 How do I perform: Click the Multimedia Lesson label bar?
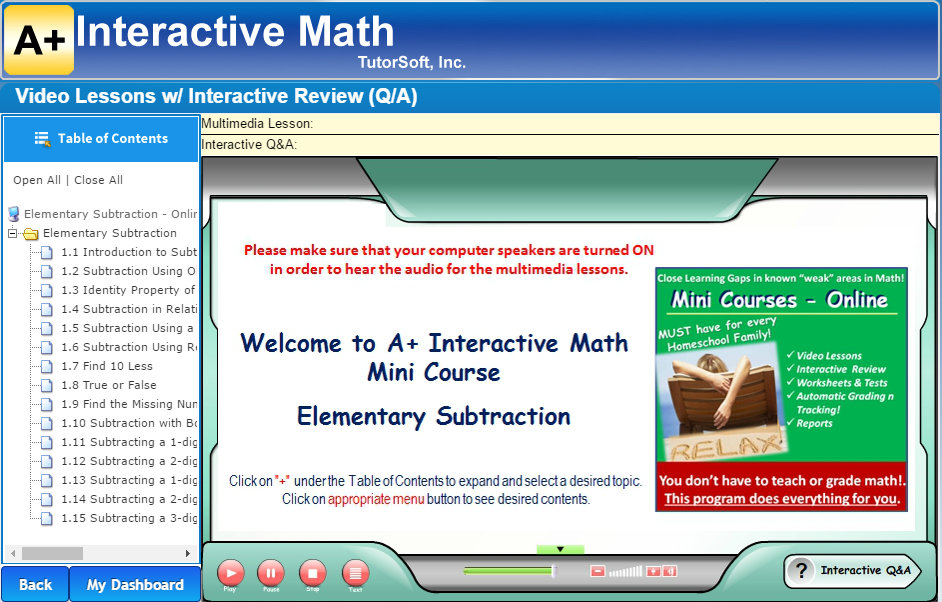coord(570,124)
